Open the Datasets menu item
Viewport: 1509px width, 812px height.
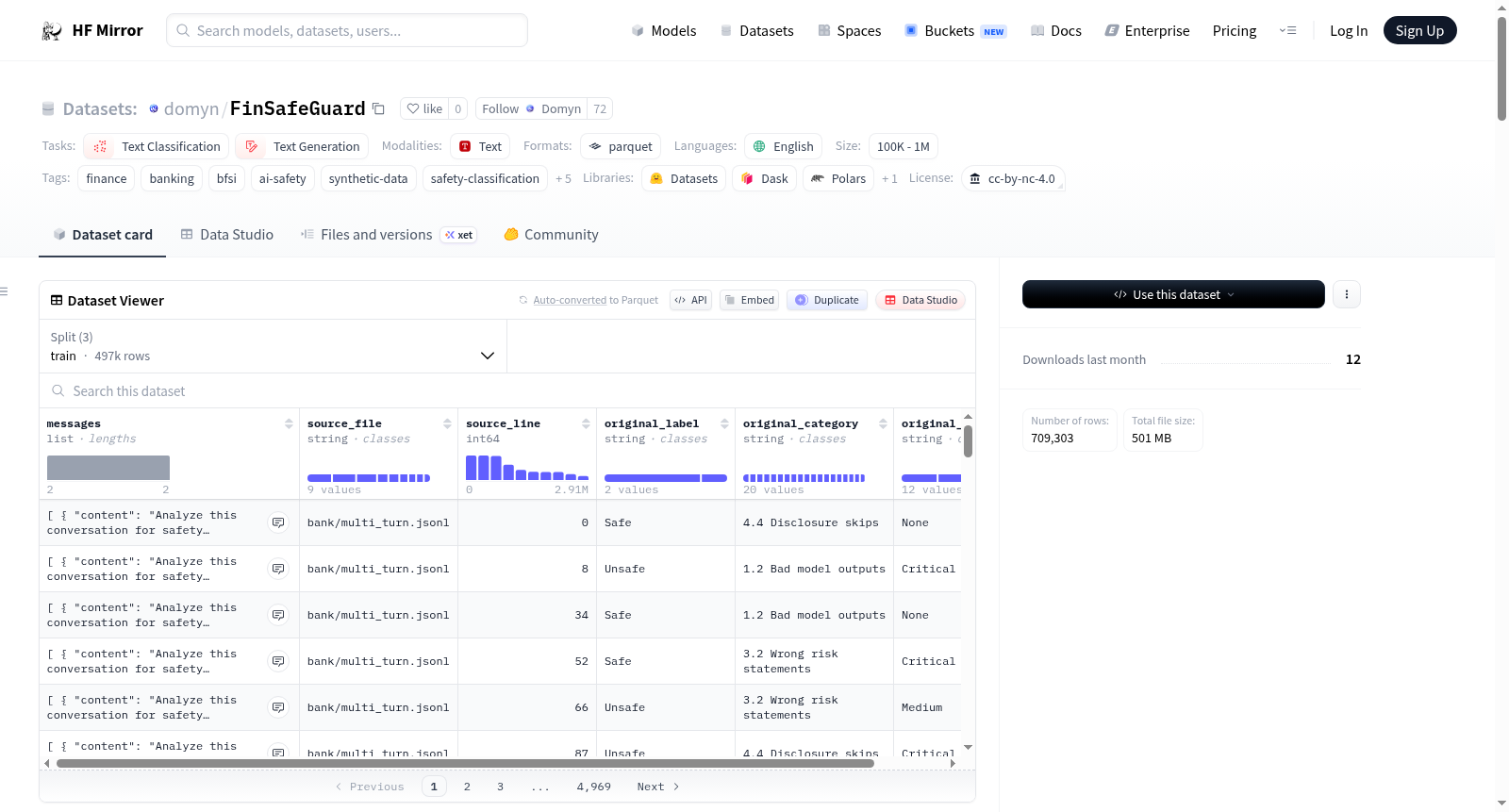pyautogui.click(x=757, y=30)
